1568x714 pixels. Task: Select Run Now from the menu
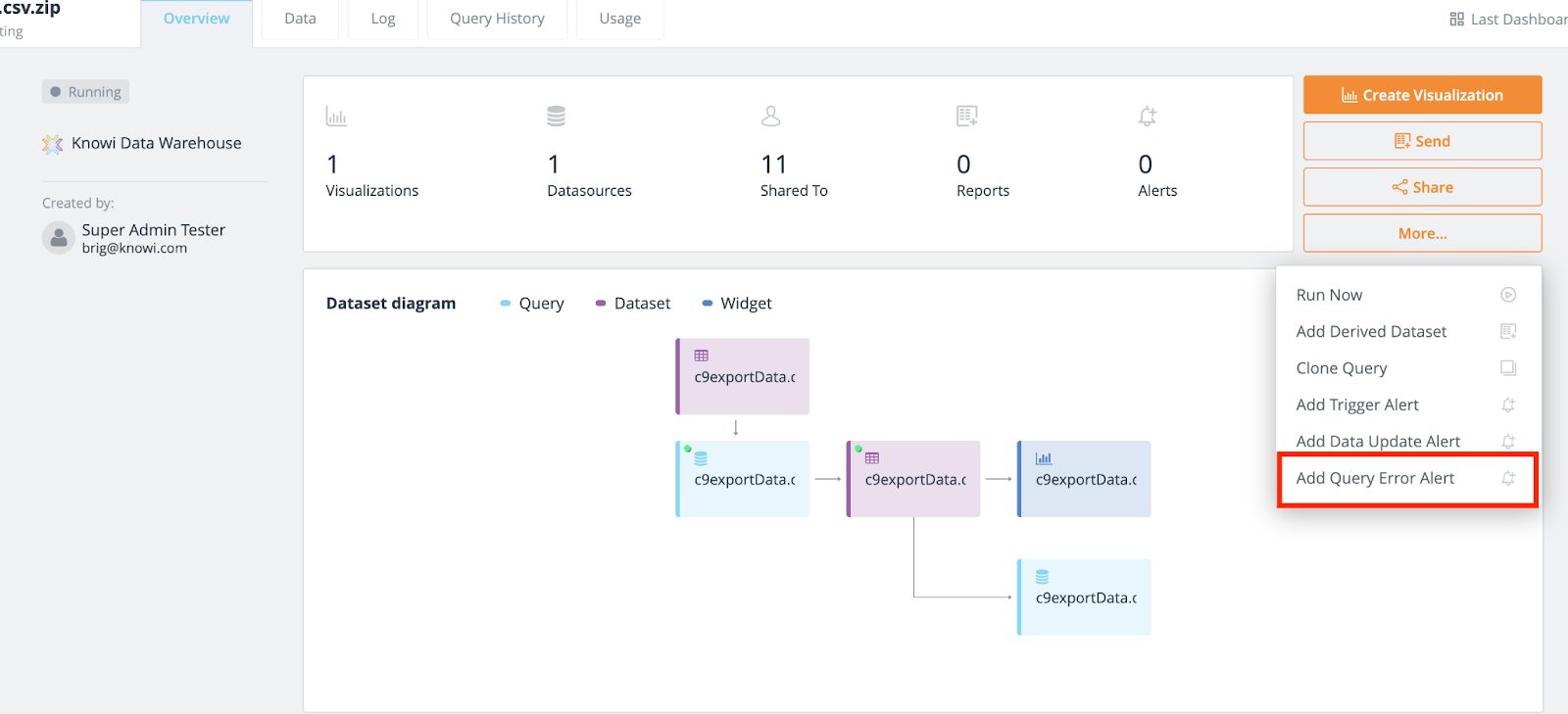pyautogui.click(x=1408, y=295)
